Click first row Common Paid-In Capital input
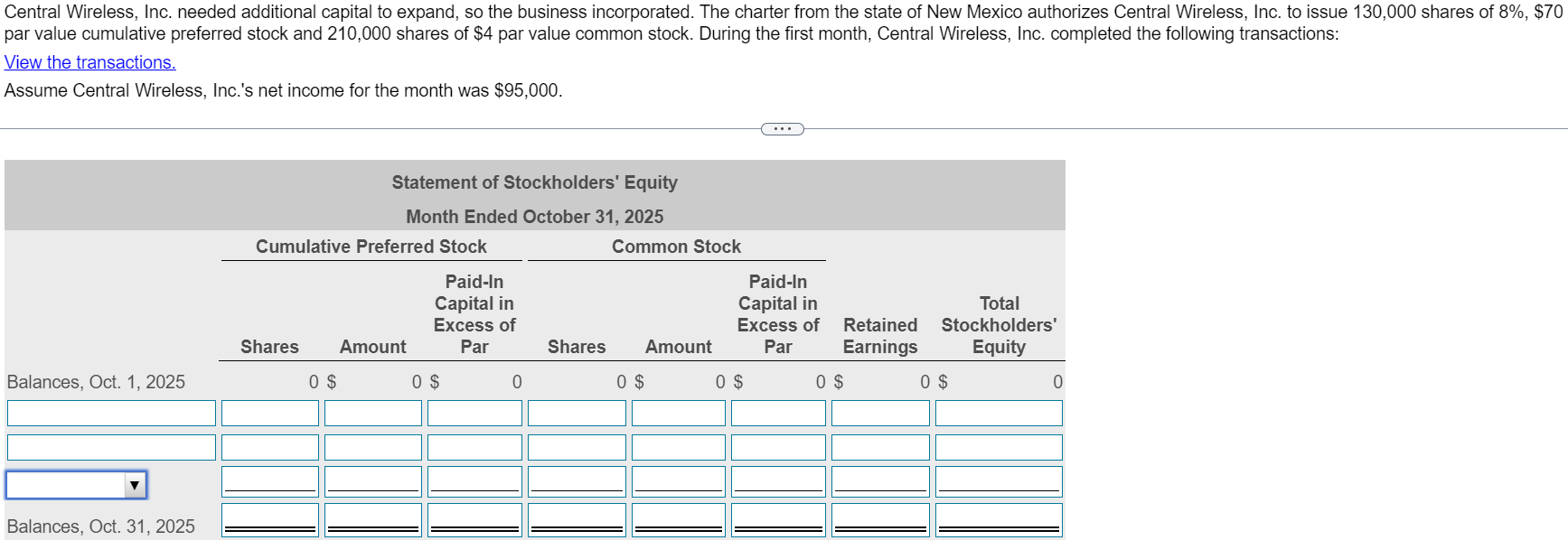 (778, 414)
